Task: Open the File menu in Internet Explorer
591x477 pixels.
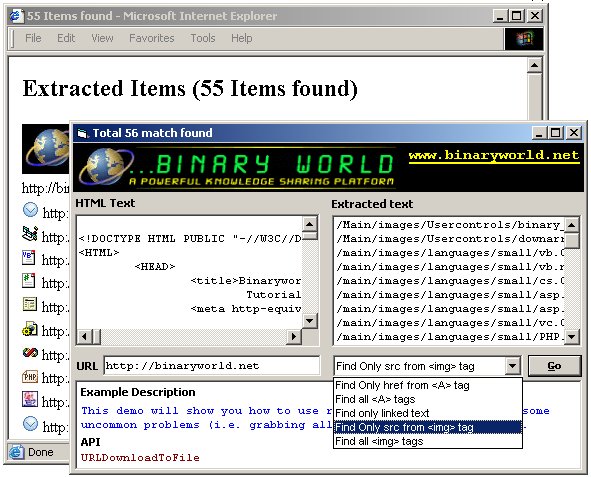Action: (x=33, y=38)
